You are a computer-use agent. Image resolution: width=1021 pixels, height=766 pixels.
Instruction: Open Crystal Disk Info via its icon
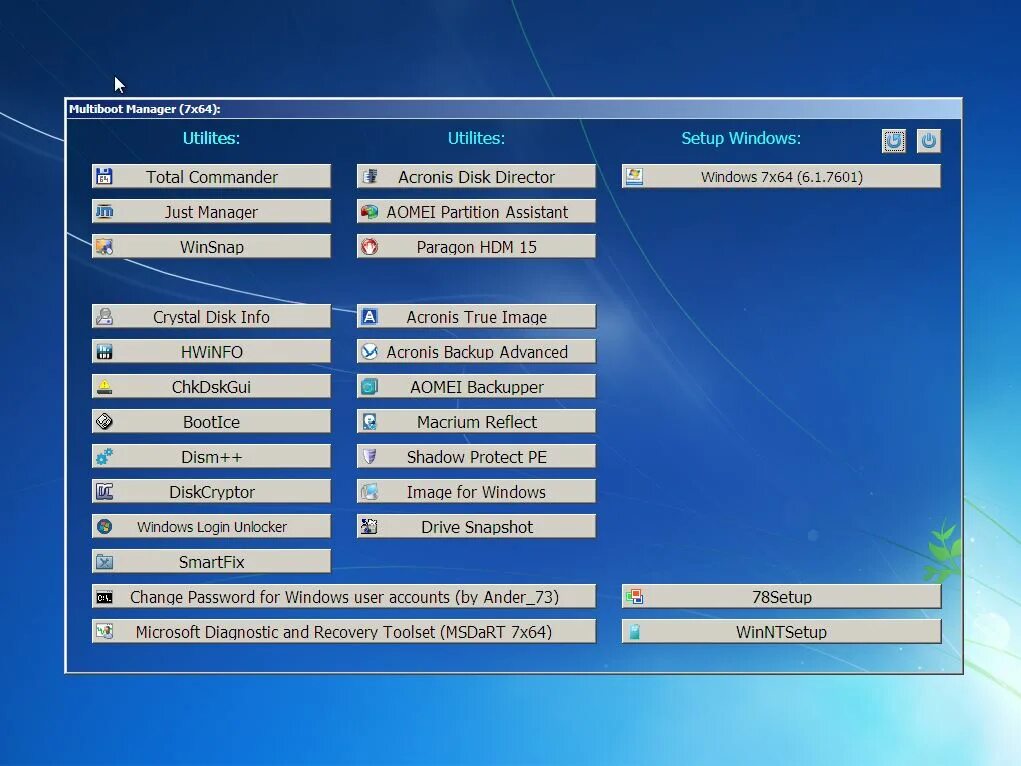104,317
